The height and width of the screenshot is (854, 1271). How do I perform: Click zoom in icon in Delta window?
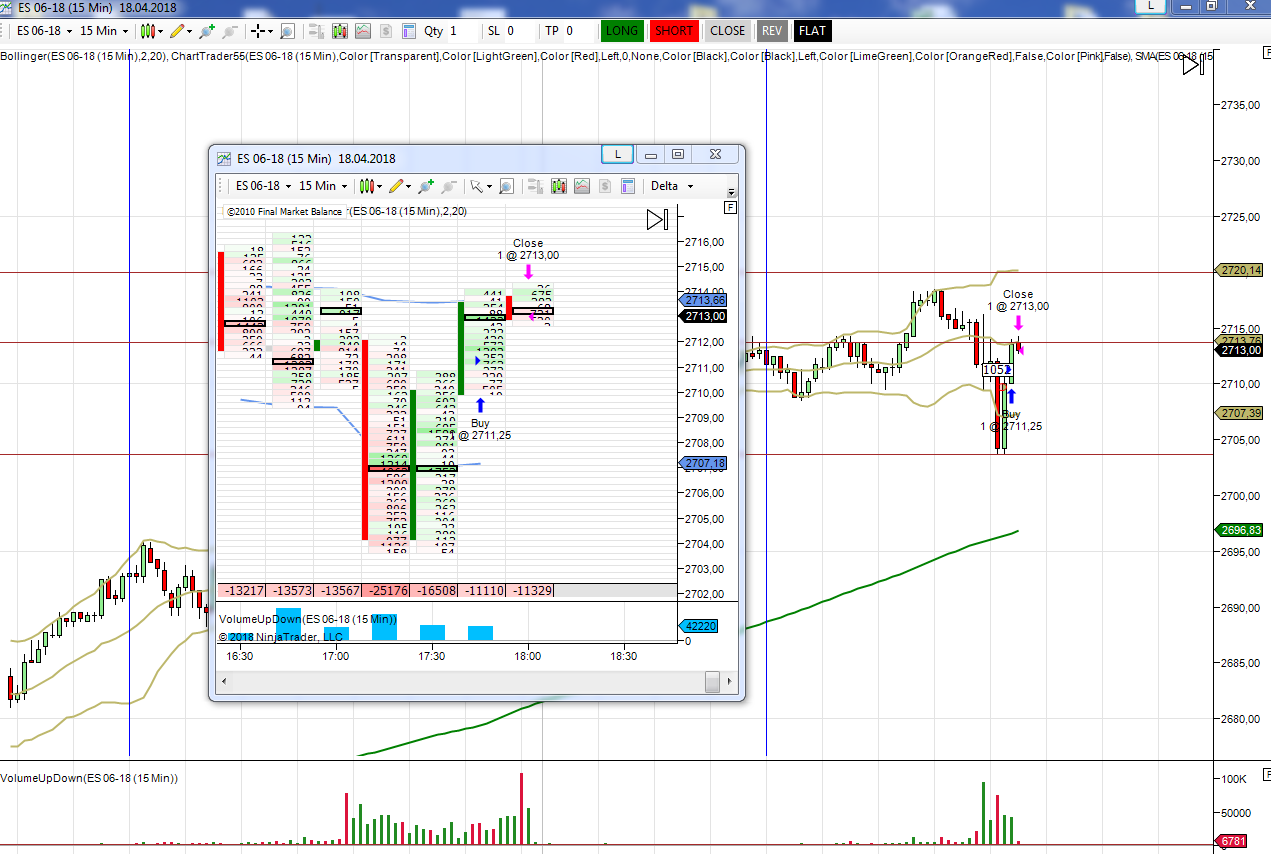pyautogui.click(x=426, y=186)
